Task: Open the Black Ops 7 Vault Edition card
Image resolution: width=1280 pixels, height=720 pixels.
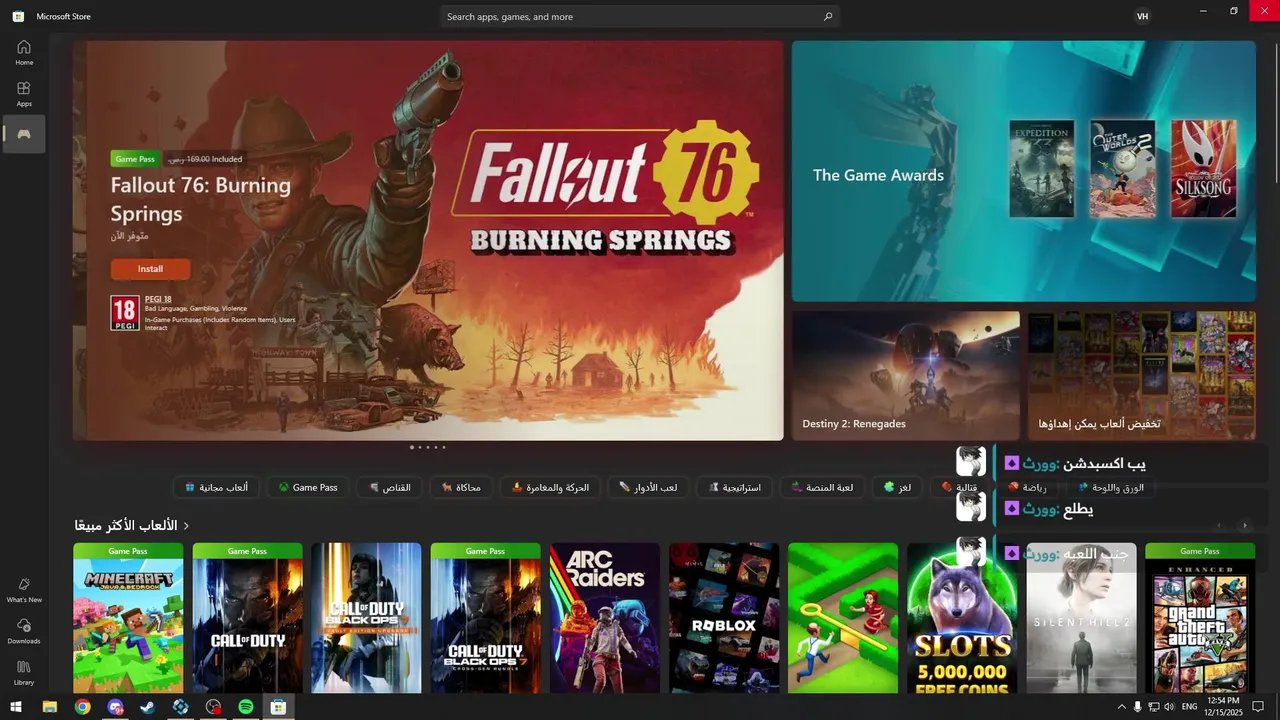Action: 366,618
